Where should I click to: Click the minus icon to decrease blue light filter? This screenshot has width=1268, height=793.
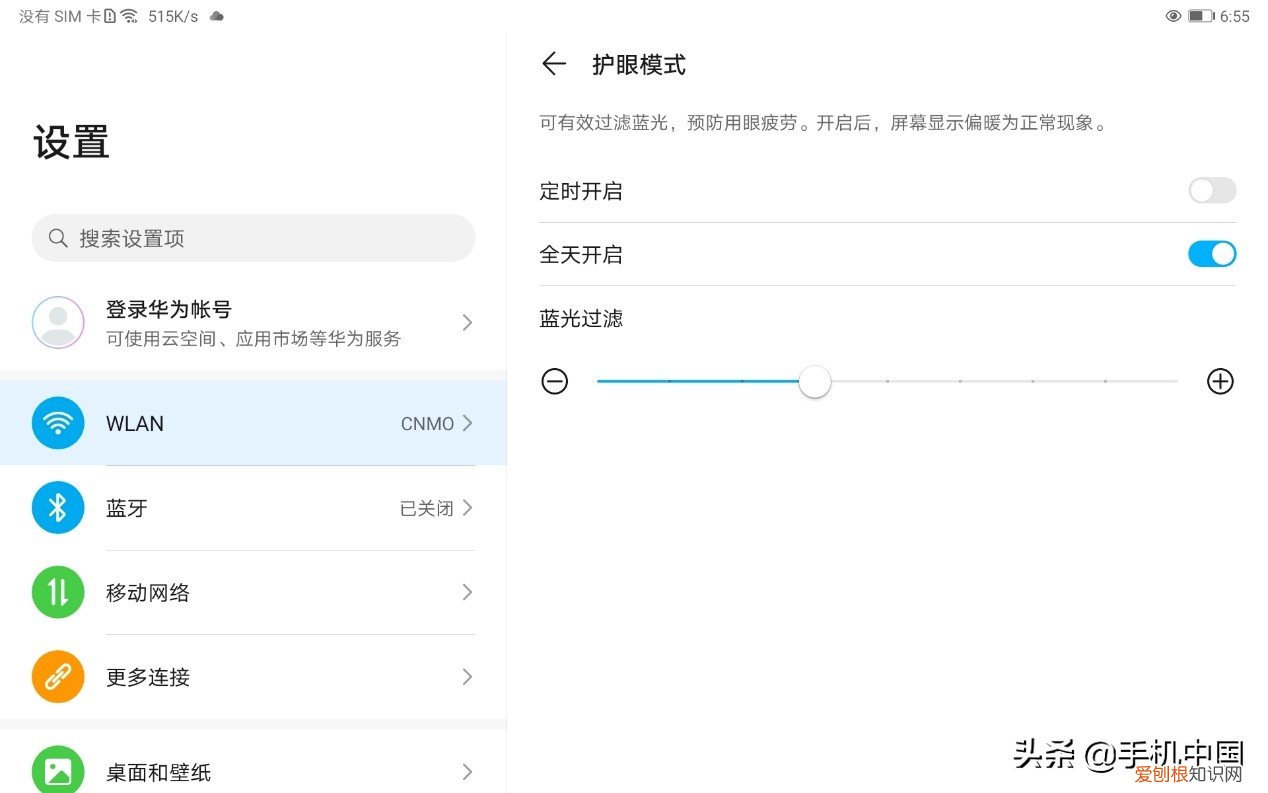click(x=555, y=381)
